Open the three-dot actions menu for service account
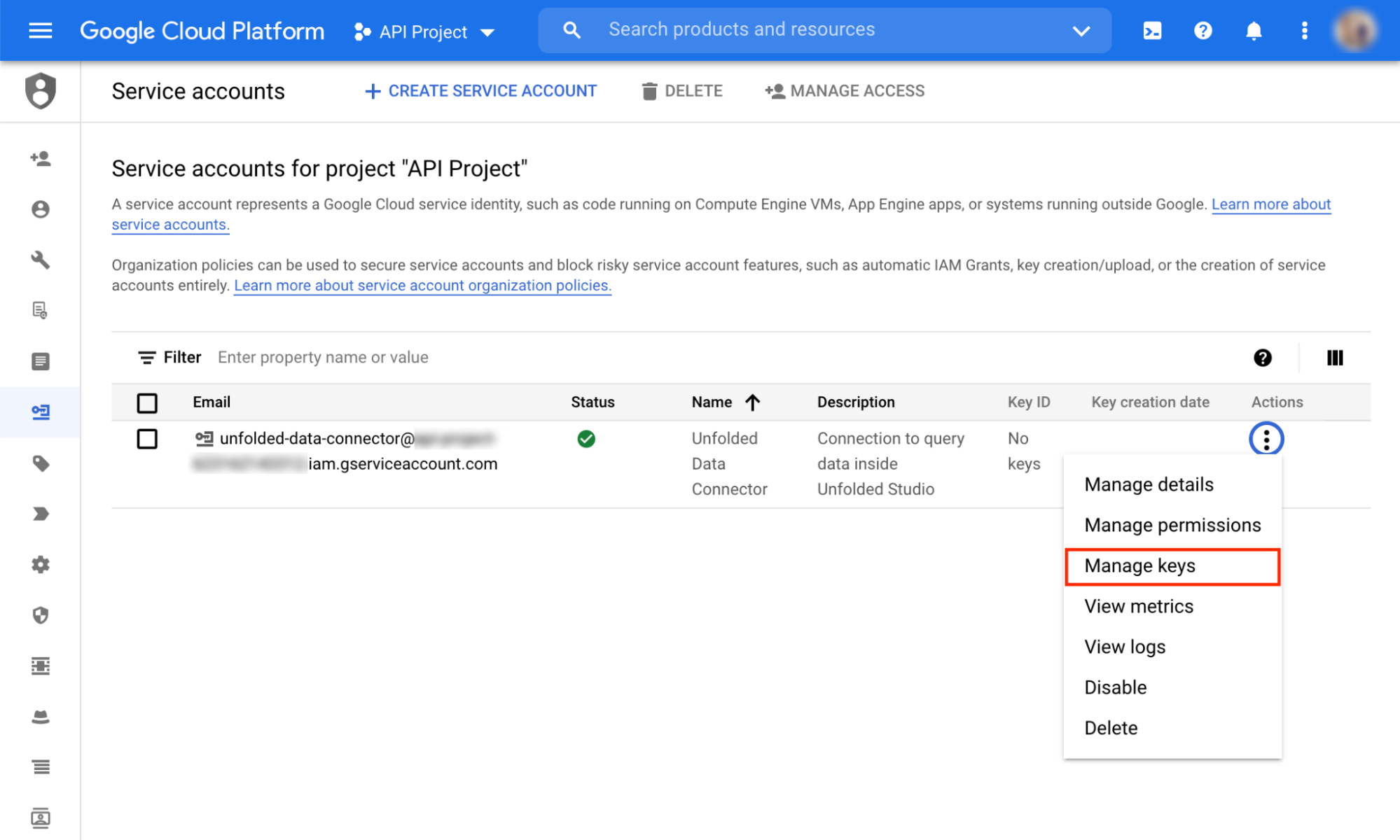Image resolution: width=1400 pixels, height=840 pixels. pyautogui.click(x=1266, y=440)
